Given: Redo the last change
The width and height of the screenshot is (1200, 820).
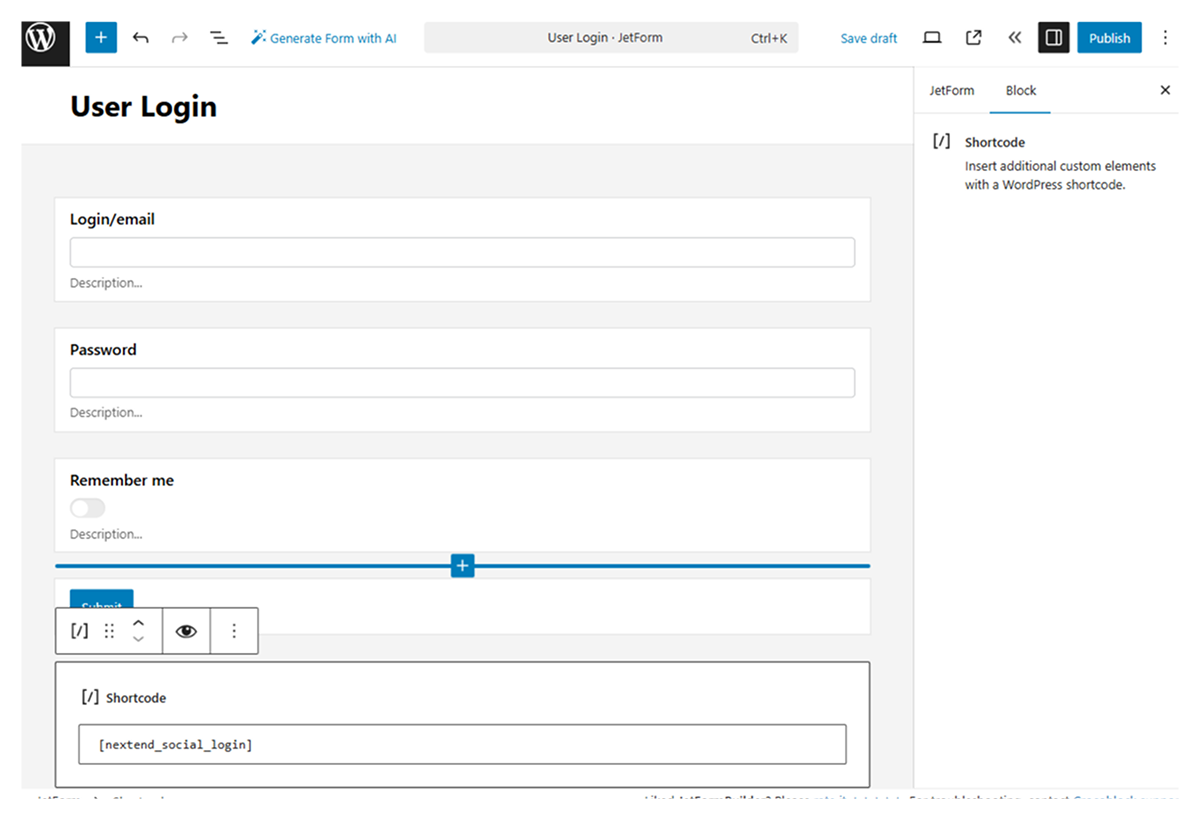Looking at the screenshot, I should [177, 37].
